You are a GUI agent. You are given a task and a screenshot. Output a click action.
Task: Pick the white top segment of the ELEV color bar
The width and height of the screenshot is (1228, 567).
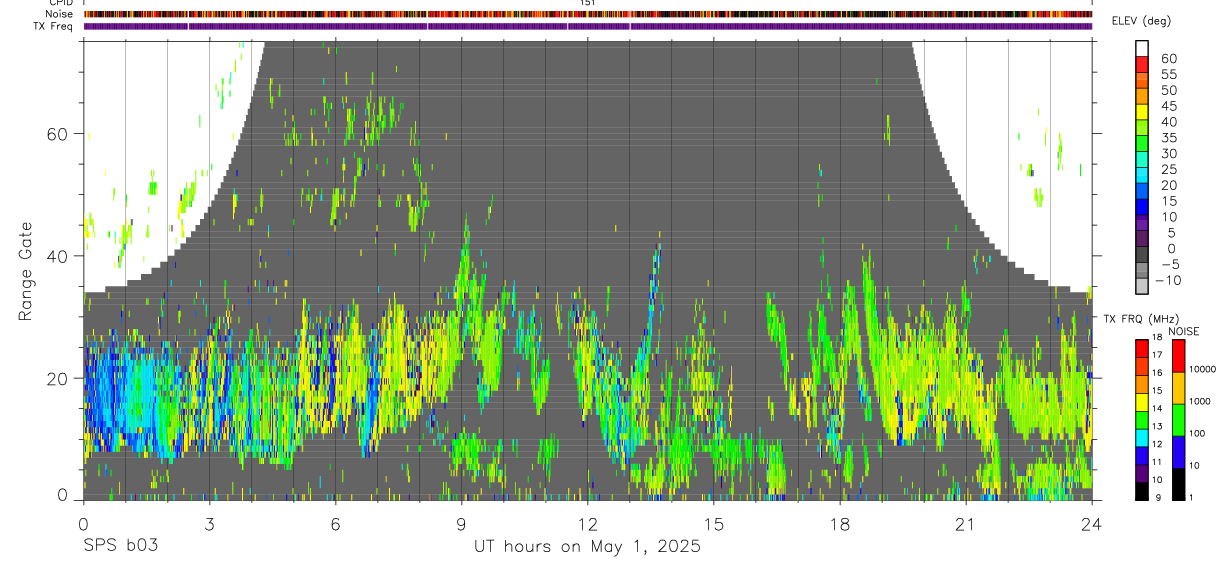pos(1142,48)
